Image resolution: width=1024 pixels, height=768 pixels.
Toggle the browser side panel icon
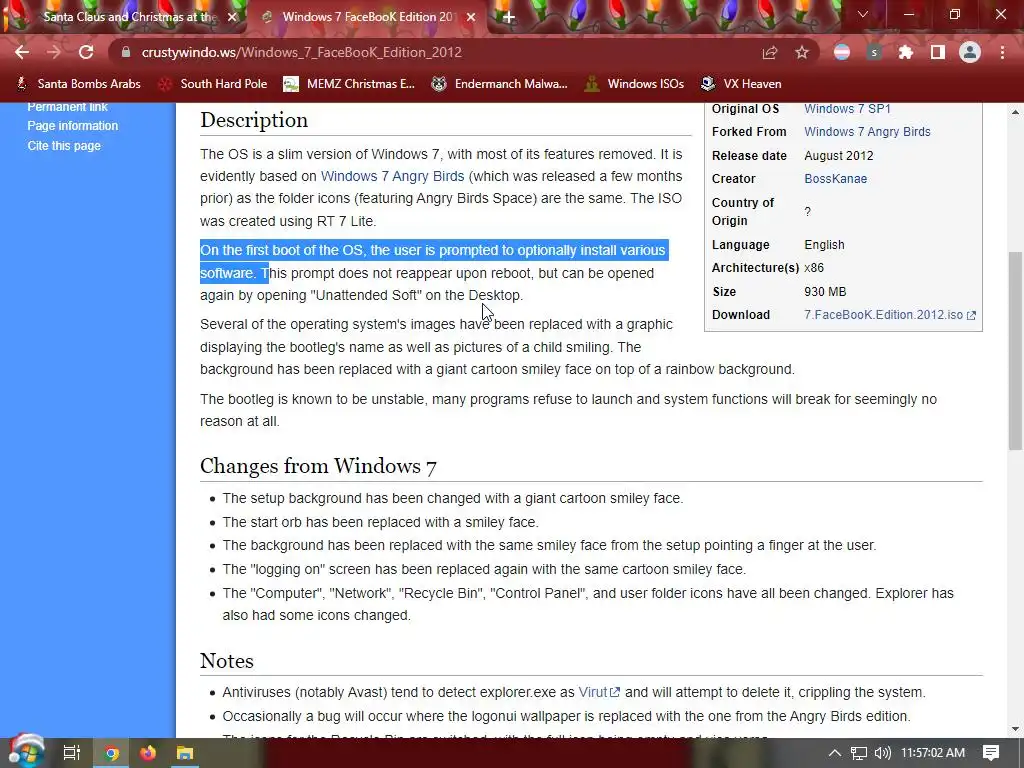click(x=938, y=52)
